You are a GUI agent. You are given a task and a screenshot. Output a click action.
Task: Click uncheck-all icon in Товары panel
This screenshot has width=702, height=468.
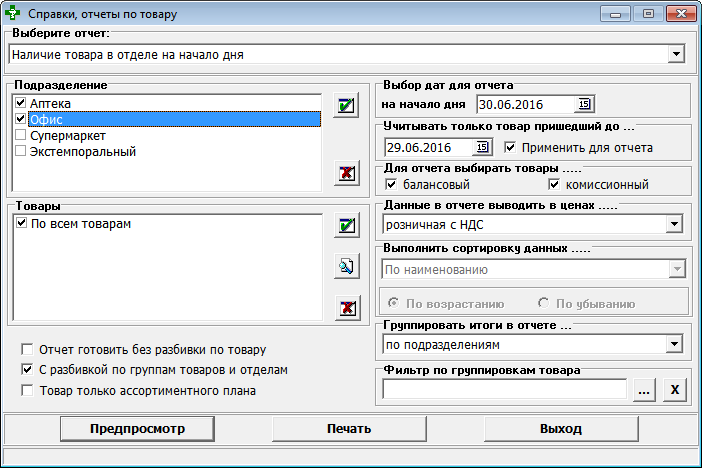(346, 307)
